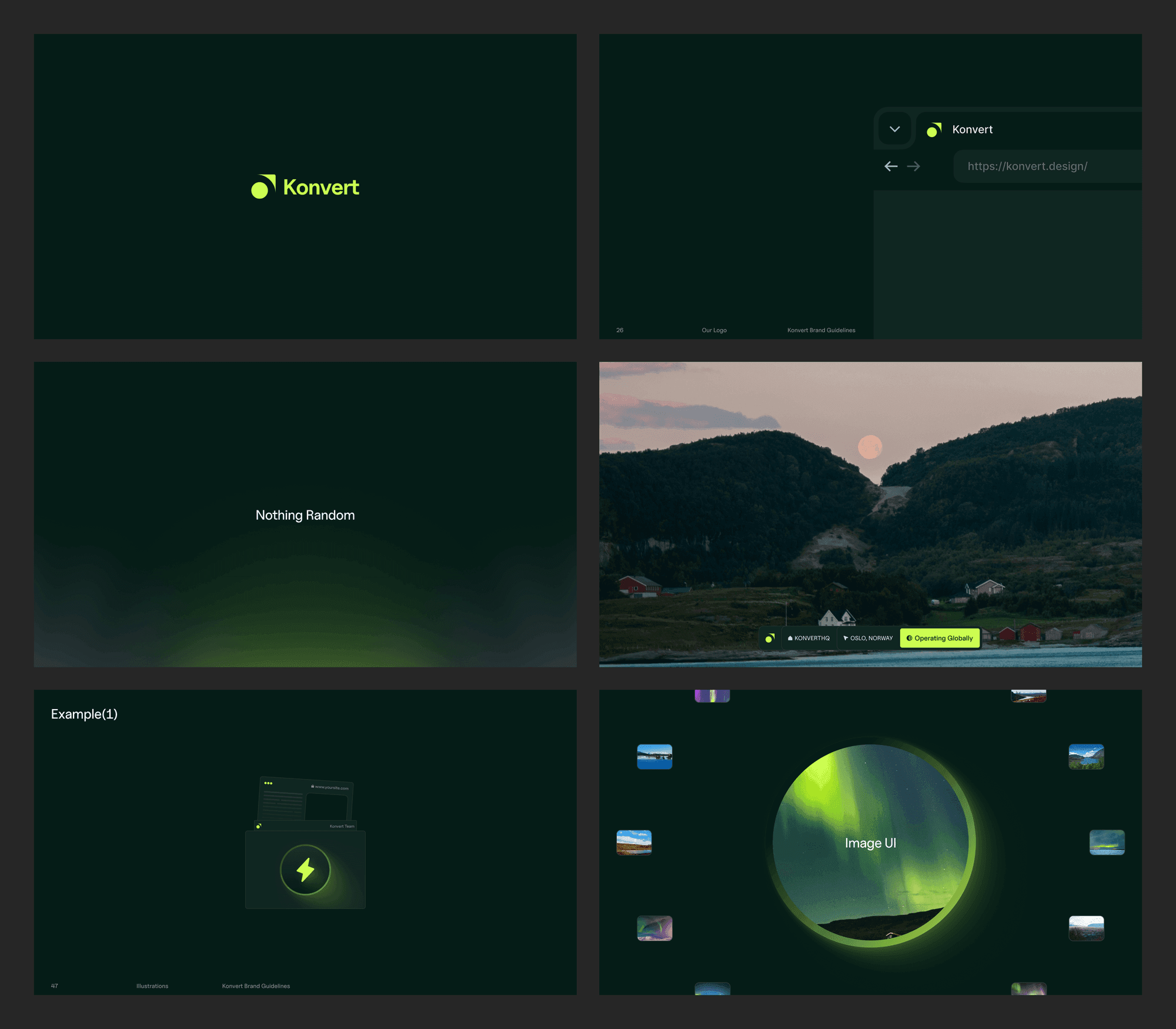Open the tab list chevron in browser mockup

(894, 129)
